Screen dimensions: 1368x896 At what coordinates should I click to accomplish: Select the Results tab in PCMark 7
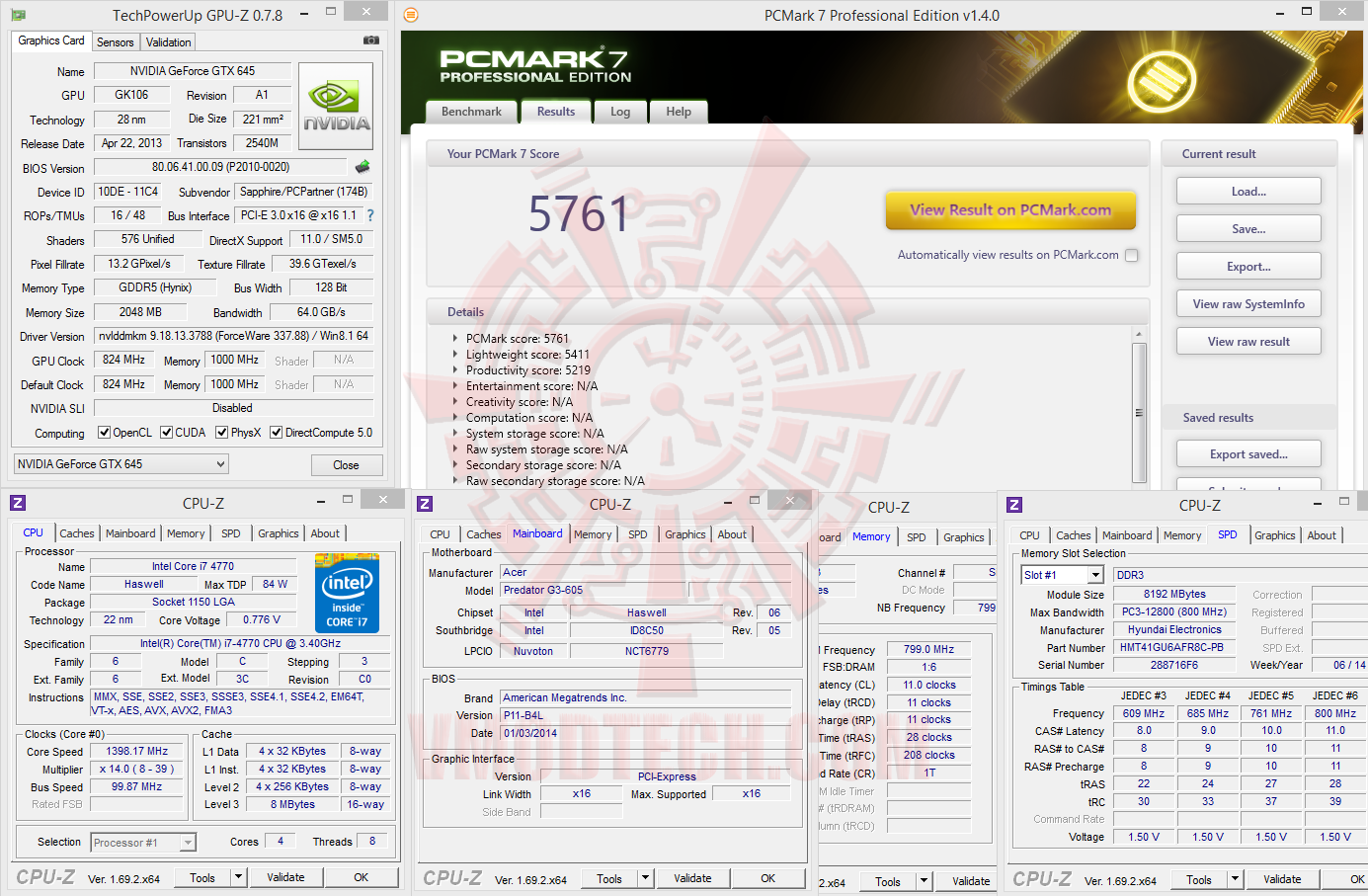[x=556, y=112]
